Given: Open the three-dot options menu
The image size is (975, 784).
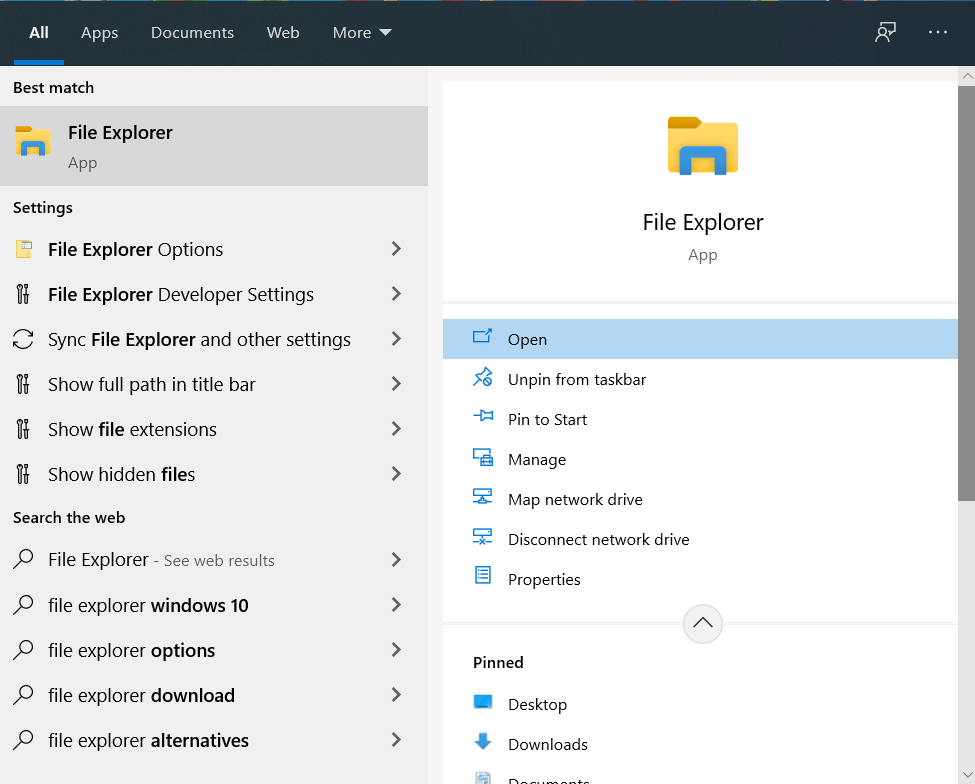Looking at the screenshot, I should 937,32.
